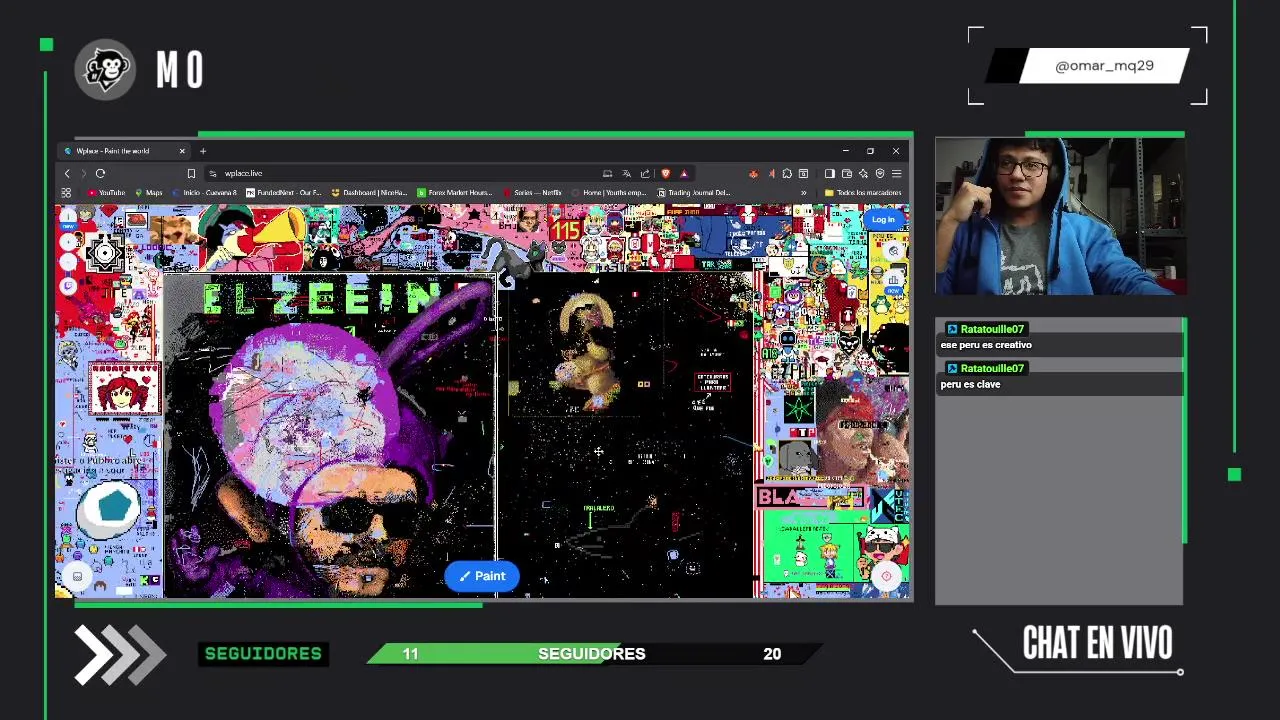Image resolution: width=1280 pixels, height=720 pixels.
Task: Open the Dashboard NinjaTrader bookmark
Action: pos(370,193)
